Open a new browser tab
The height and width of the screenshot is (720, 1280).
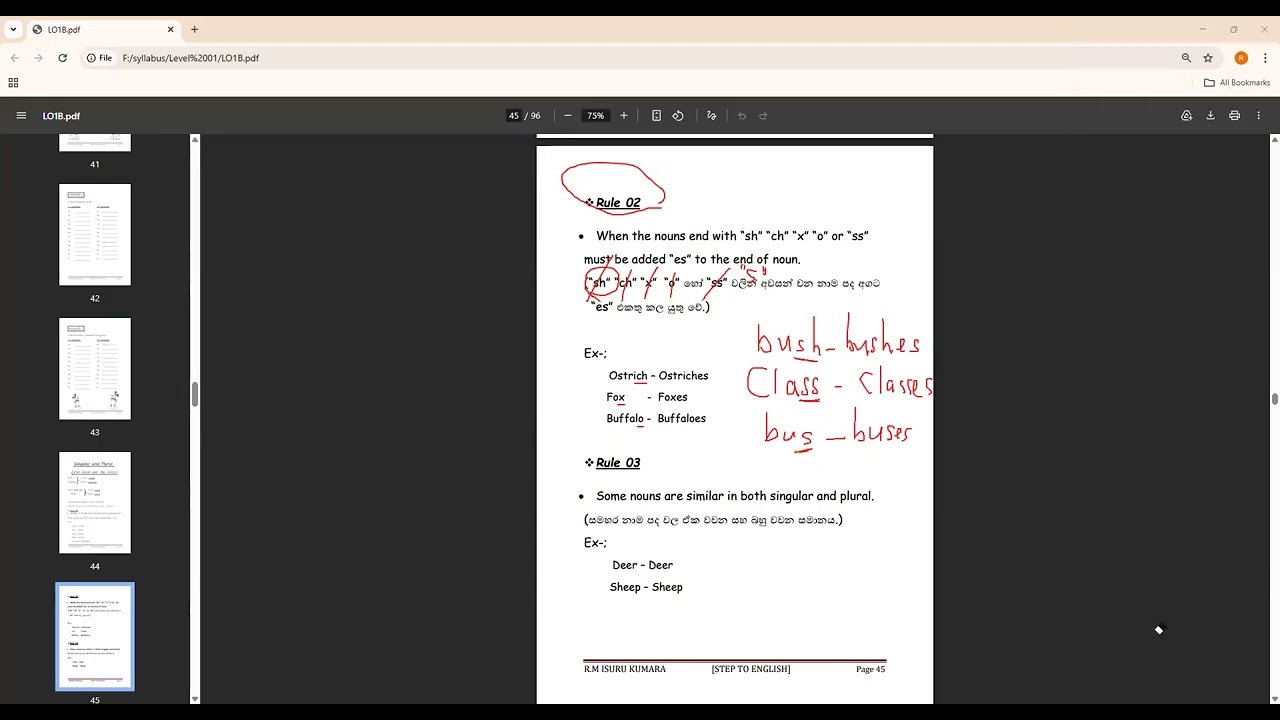[x=194, y=30]
